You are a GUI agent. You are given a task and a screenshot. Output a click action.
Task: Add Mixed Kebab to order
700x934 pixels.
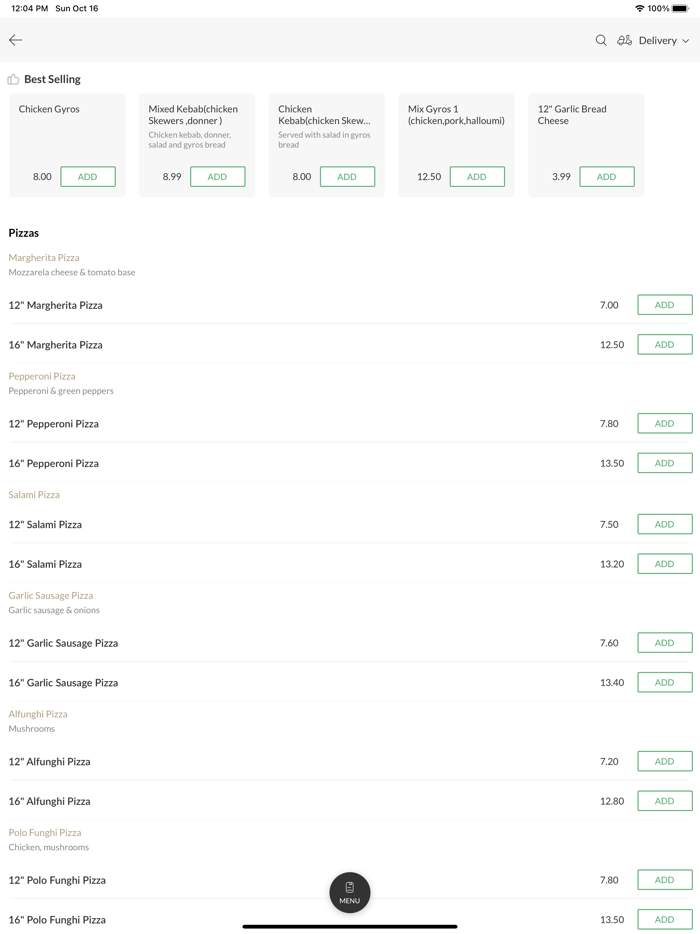[x=217, y=177]
